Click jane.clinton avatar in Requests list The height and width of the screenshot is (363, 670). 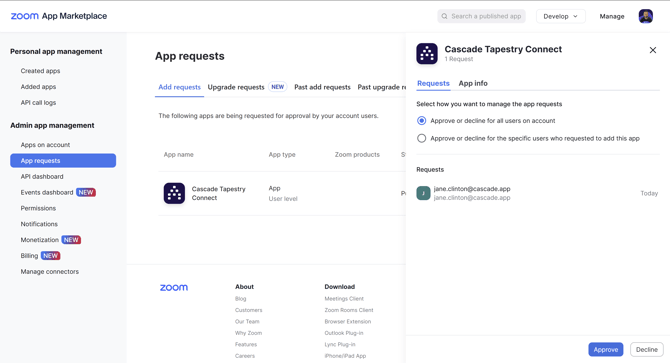[x=423, y=193]
